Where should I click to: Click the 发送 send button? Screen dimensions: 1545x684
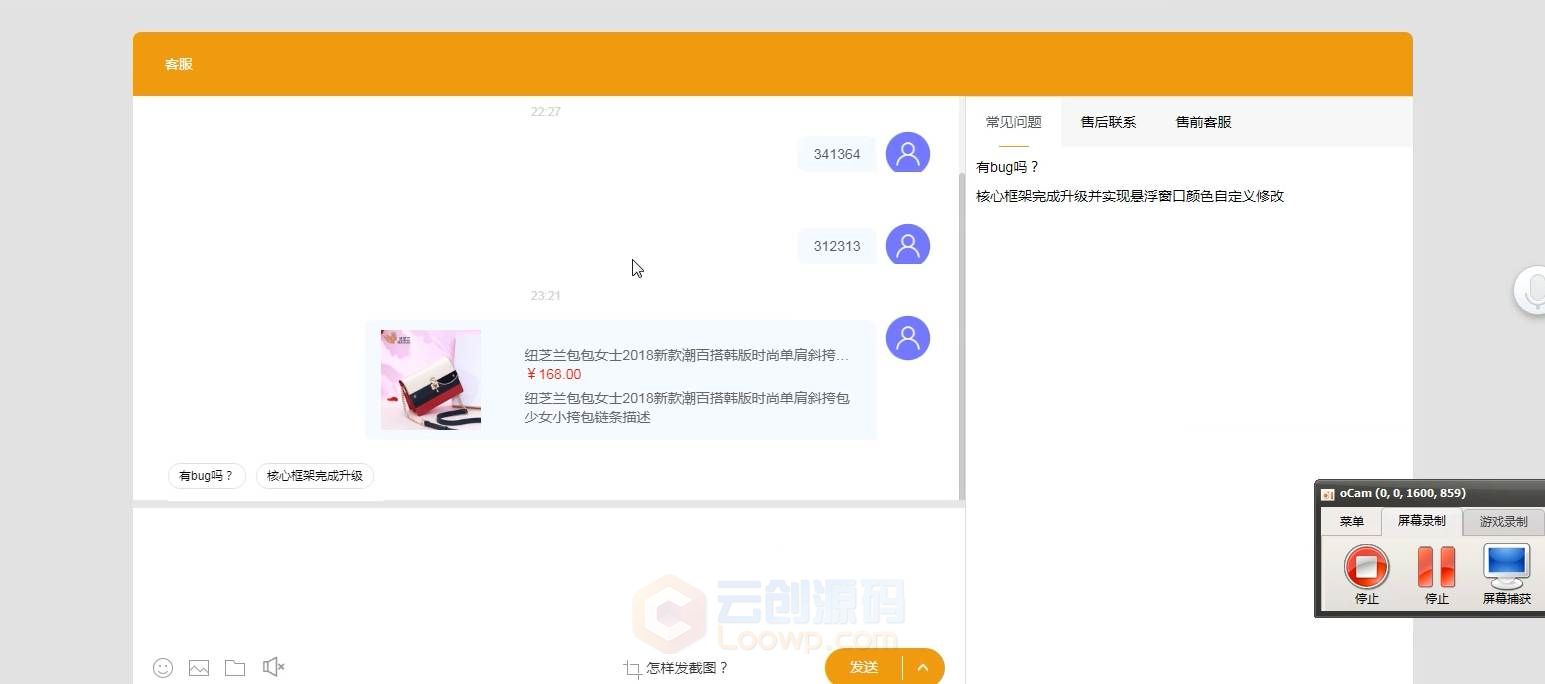pyautogui.click(x=864, y=667)
